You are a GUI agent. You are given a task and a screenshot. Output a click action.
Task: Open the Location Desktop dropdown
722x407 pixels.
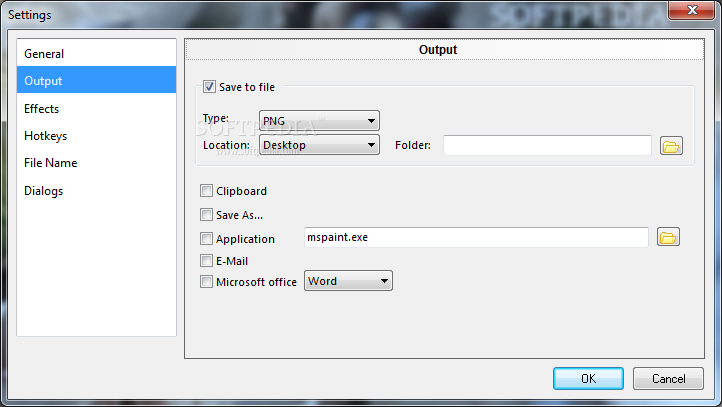[319, 145]
